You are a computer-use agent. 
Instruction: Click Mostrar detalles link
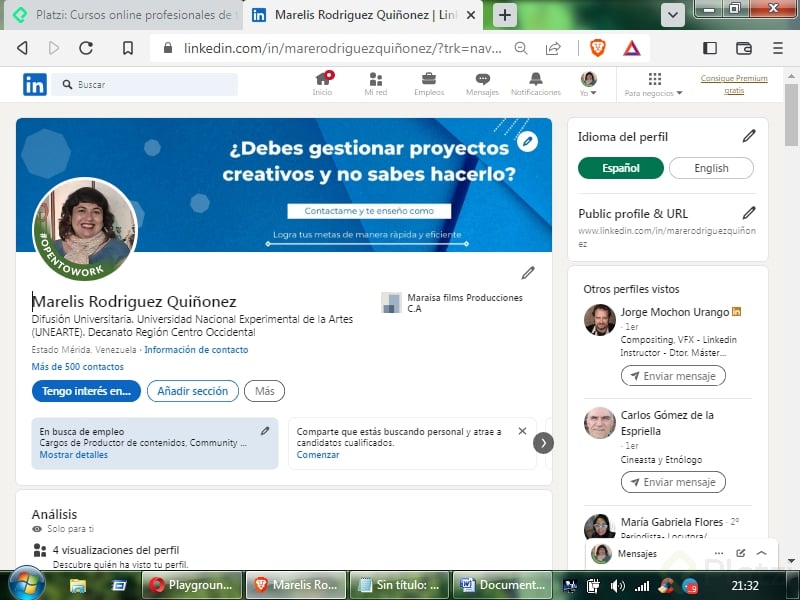[x=73, y=455]
